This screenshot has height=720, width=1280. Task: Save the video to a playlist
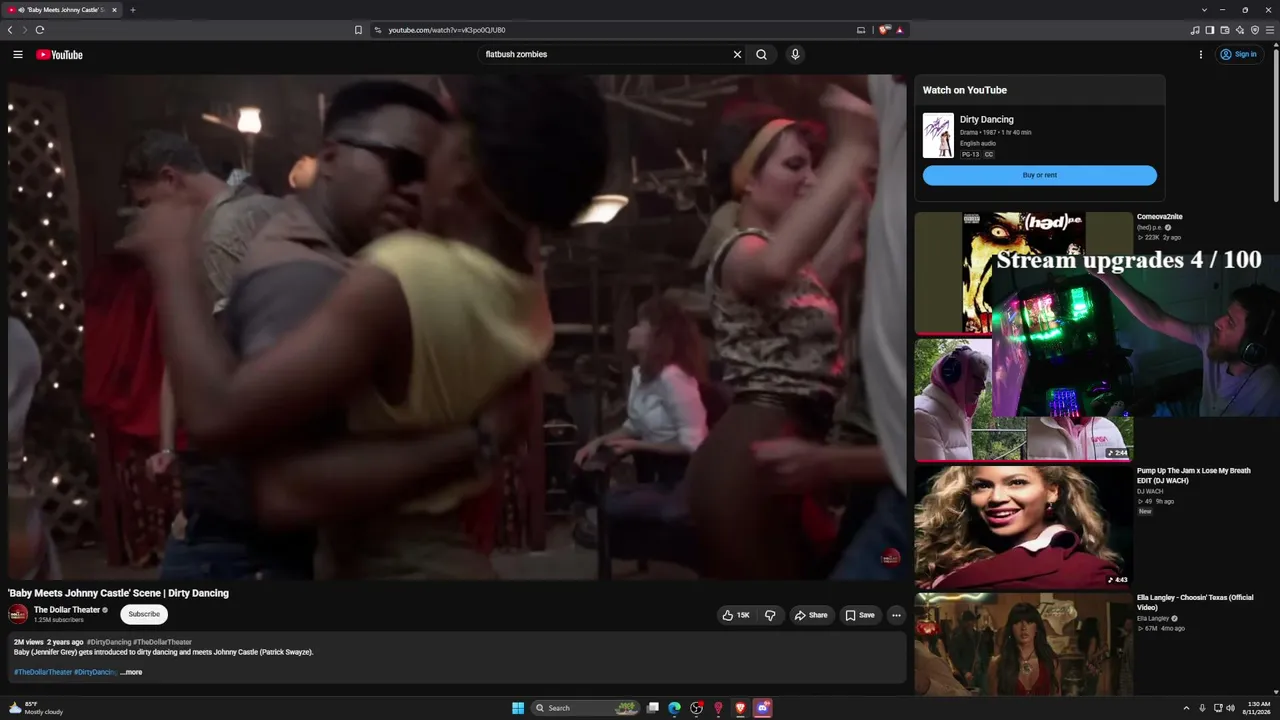(861, 615)
